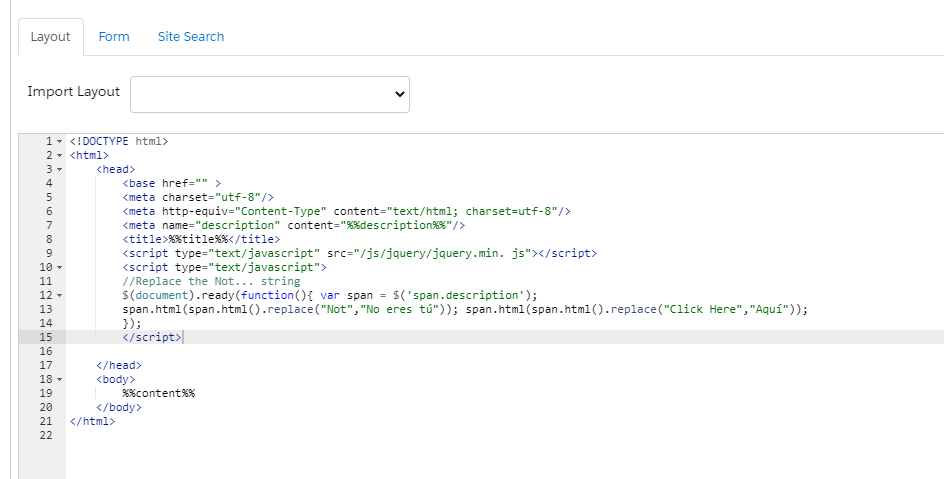Collapse the head section fold on line 3

click(x=60, y=169)
